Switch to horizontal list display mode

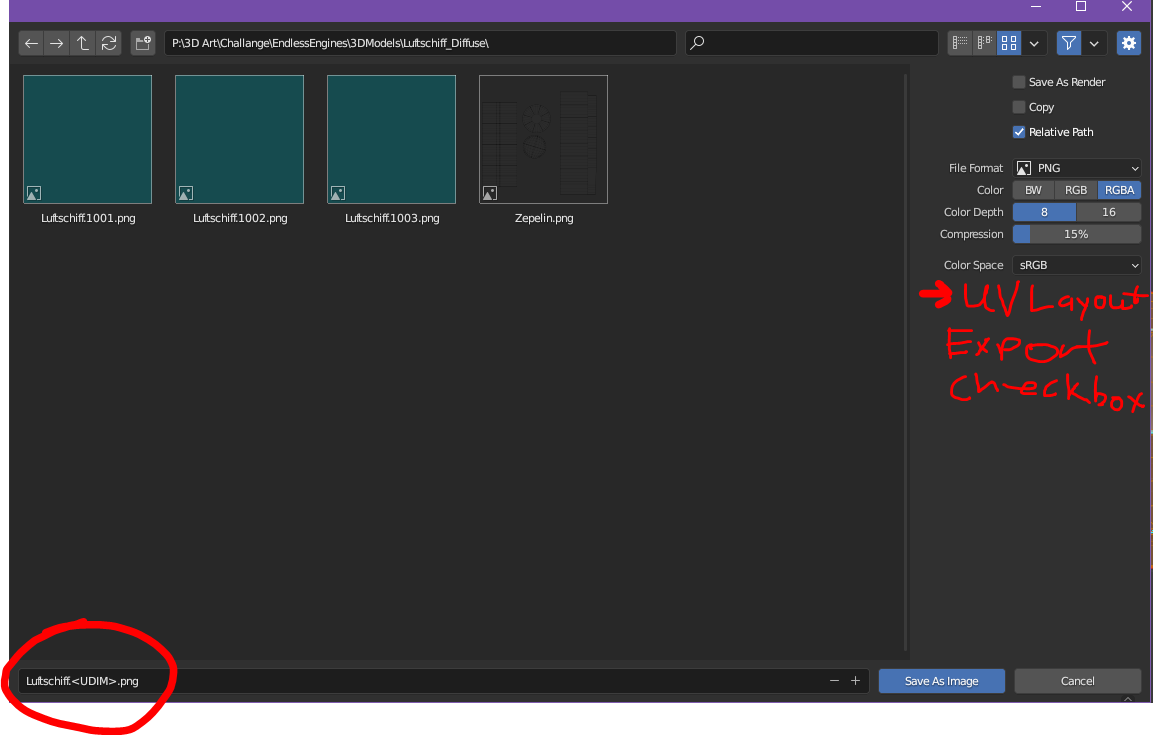point(985,43)
